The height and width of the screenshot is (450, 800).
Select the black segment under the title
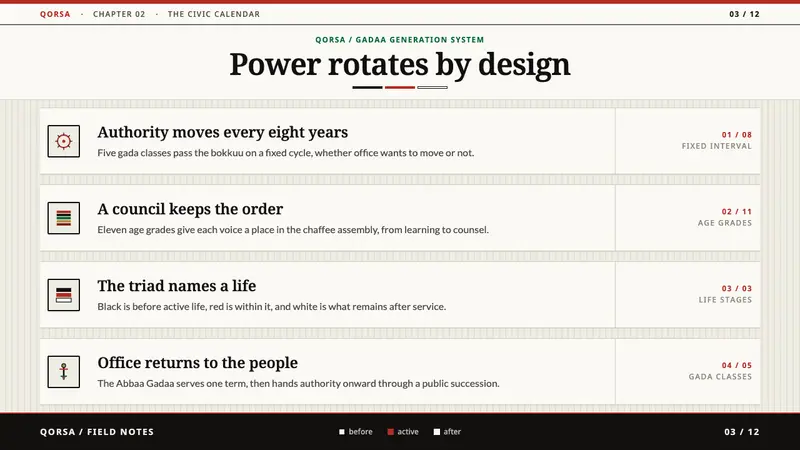[367, 88]
